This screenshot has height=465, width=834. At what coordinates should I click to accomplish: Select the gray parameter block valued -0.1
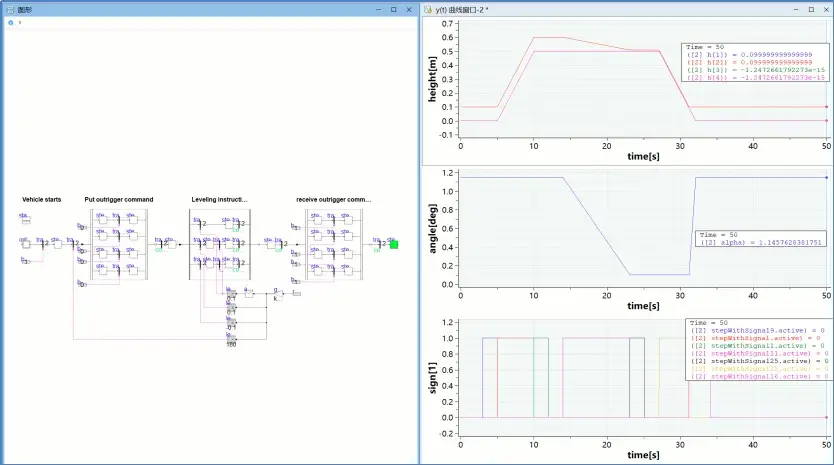tap(231, 322)
